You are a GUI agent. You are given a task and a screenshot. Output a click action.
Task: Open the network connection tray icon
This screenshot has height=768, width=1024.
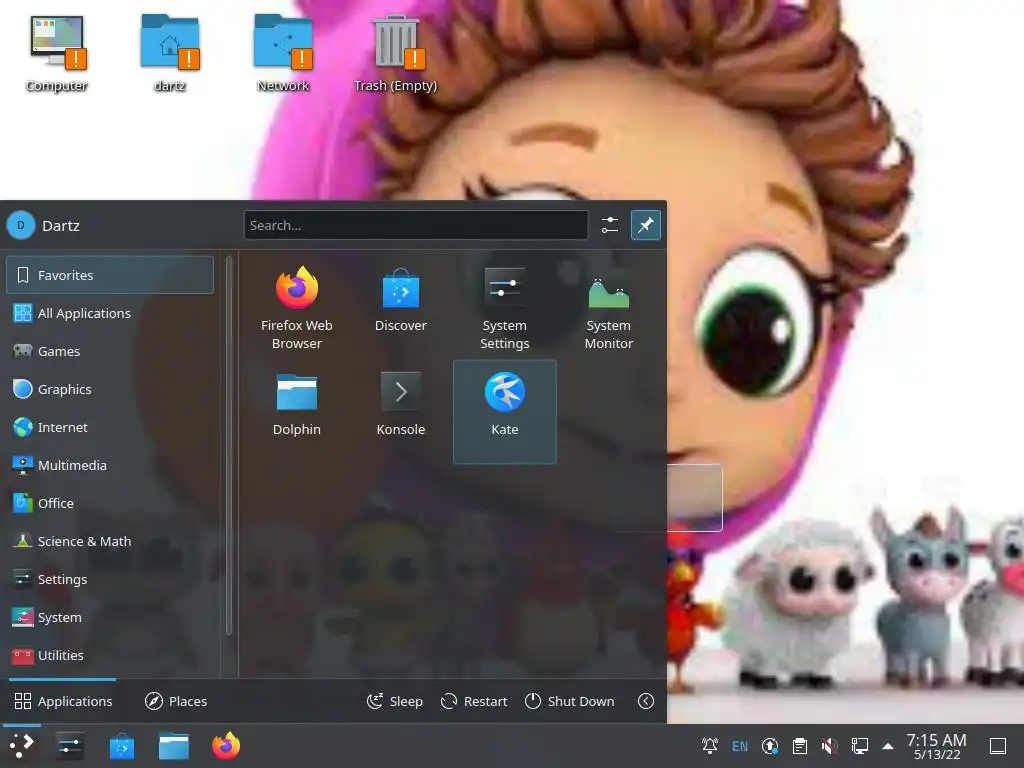point(859,746)
